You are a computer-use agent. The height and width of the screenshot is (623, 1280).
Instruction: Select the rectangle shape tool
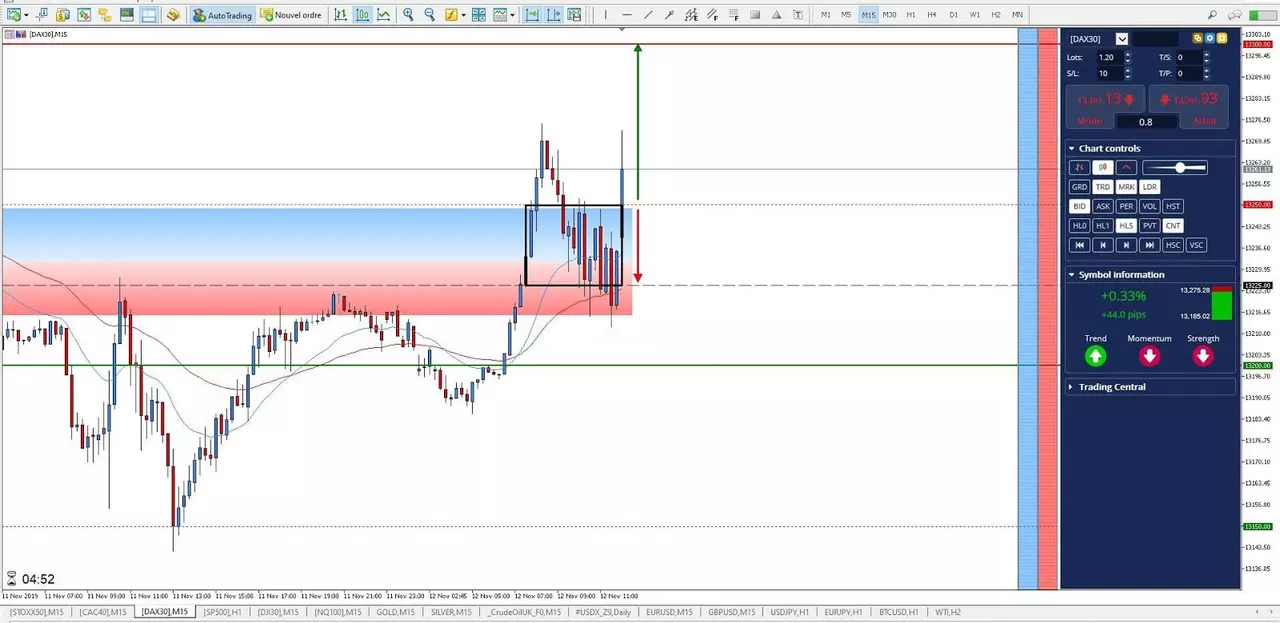pyautogui.click(x=755, y=15)
